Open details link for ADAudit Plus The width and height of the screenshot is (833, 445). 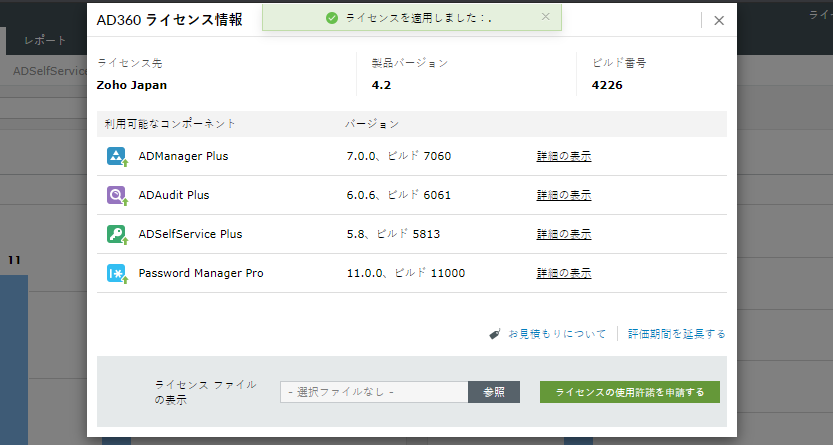click(564, 195)
